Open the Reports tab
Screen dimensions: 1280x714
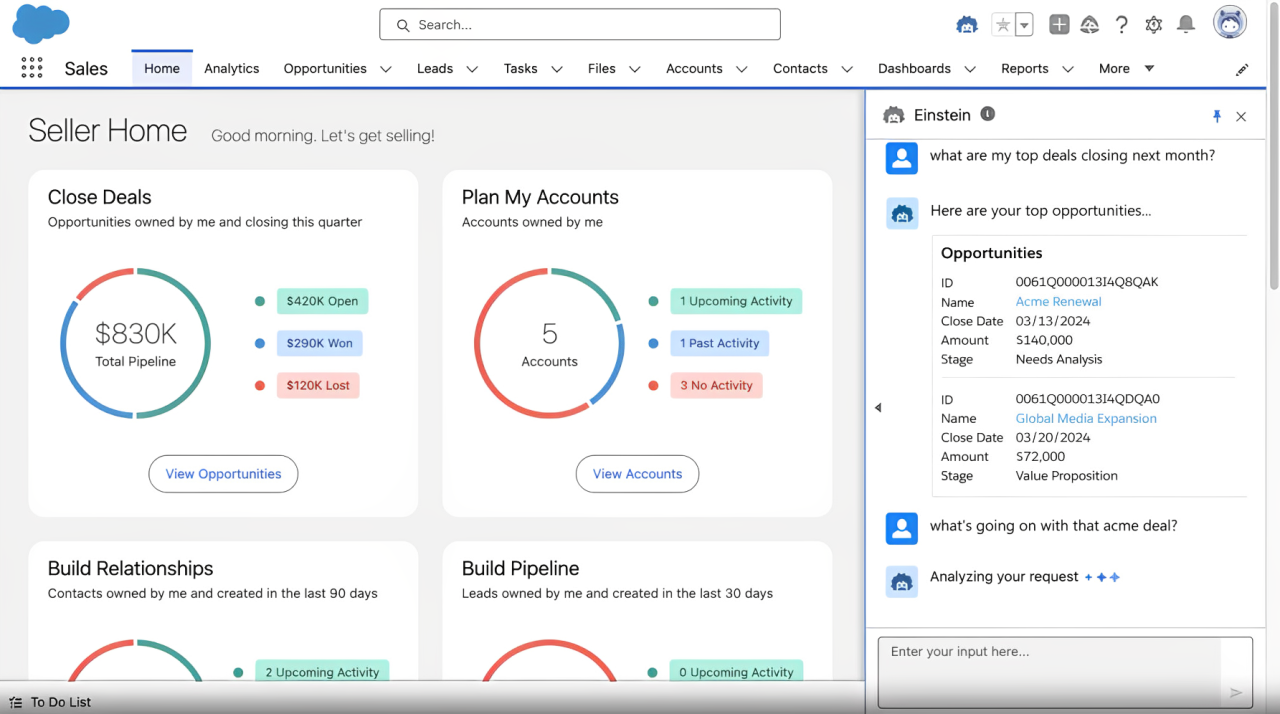tap(1025, 68)
